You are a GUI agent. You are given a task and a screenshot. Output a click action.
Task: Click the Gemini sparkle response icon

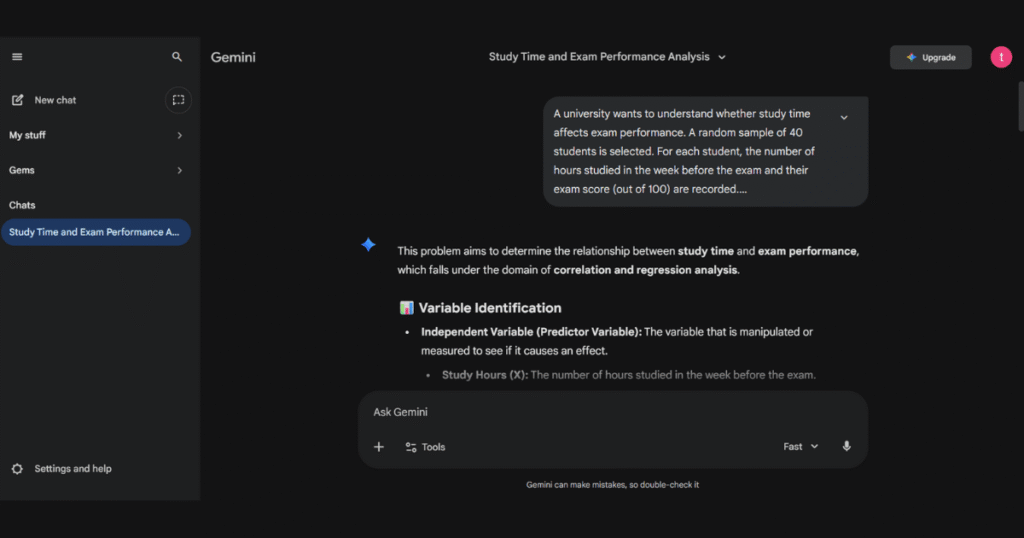pos(369,245)
